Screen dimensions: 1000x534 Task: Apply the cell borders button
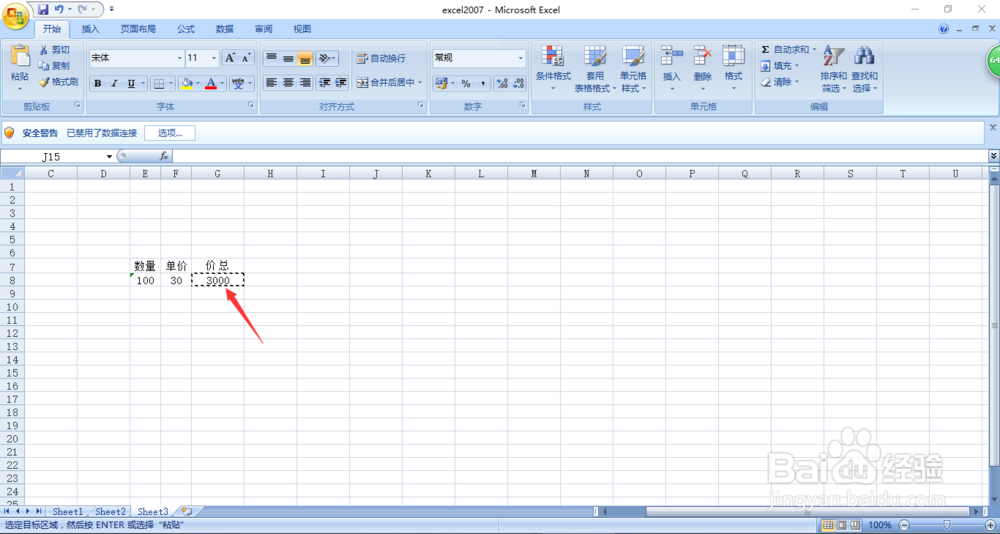[x=159, y=84]
